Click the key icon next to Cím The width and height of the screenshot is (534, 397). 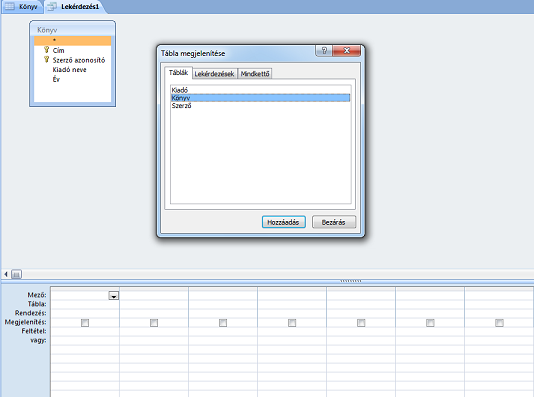[x=47, y=50]
